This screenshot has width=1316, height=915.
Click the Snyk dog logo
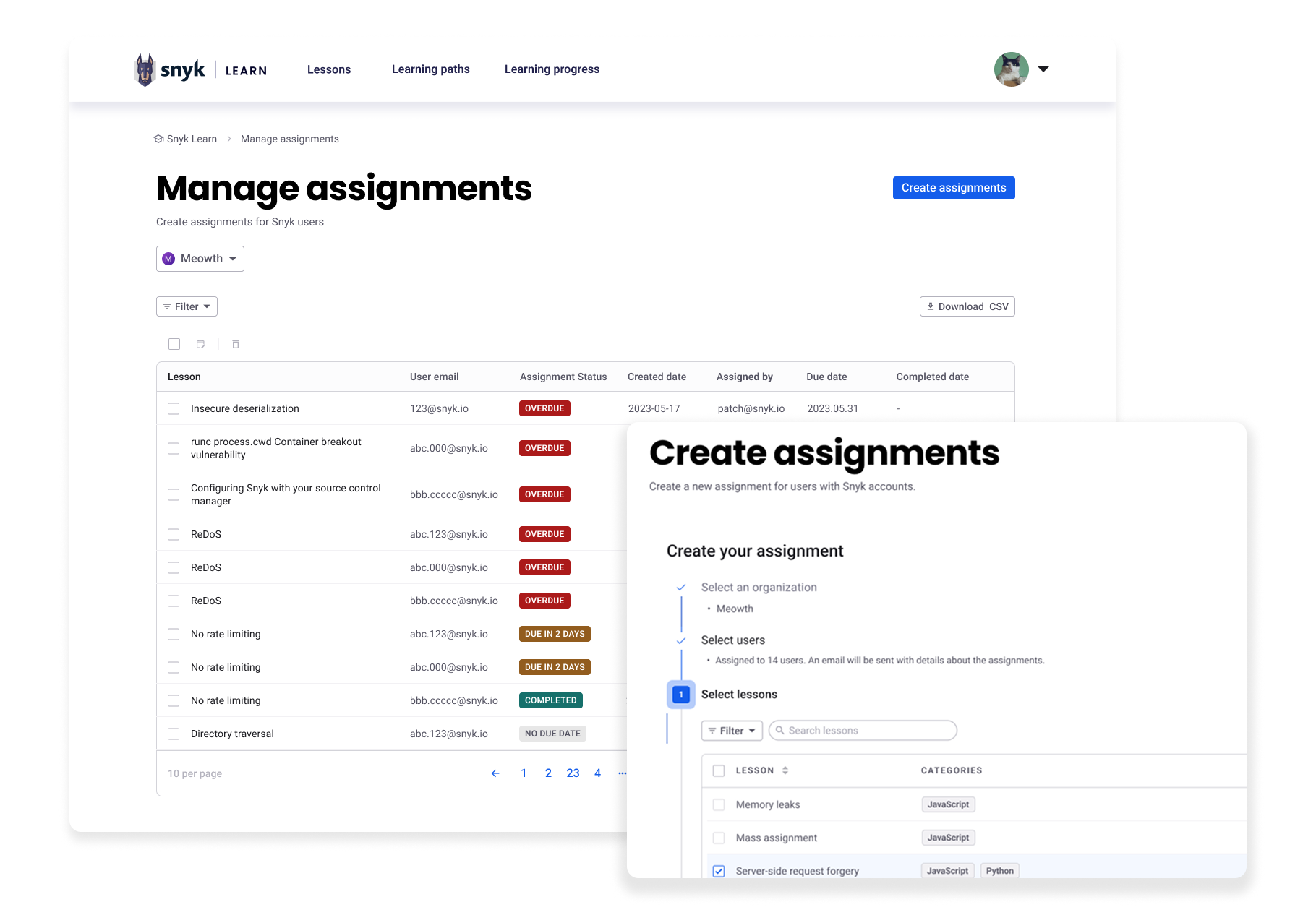coord(145,70)
